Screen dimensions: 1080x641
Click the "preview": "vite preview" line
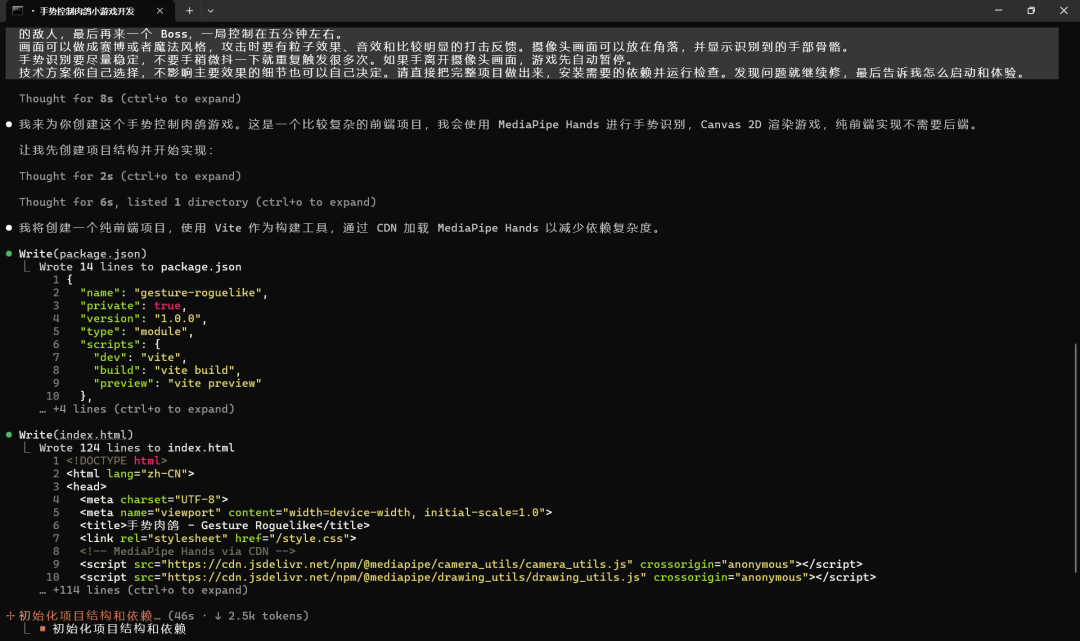coord(178,383)
